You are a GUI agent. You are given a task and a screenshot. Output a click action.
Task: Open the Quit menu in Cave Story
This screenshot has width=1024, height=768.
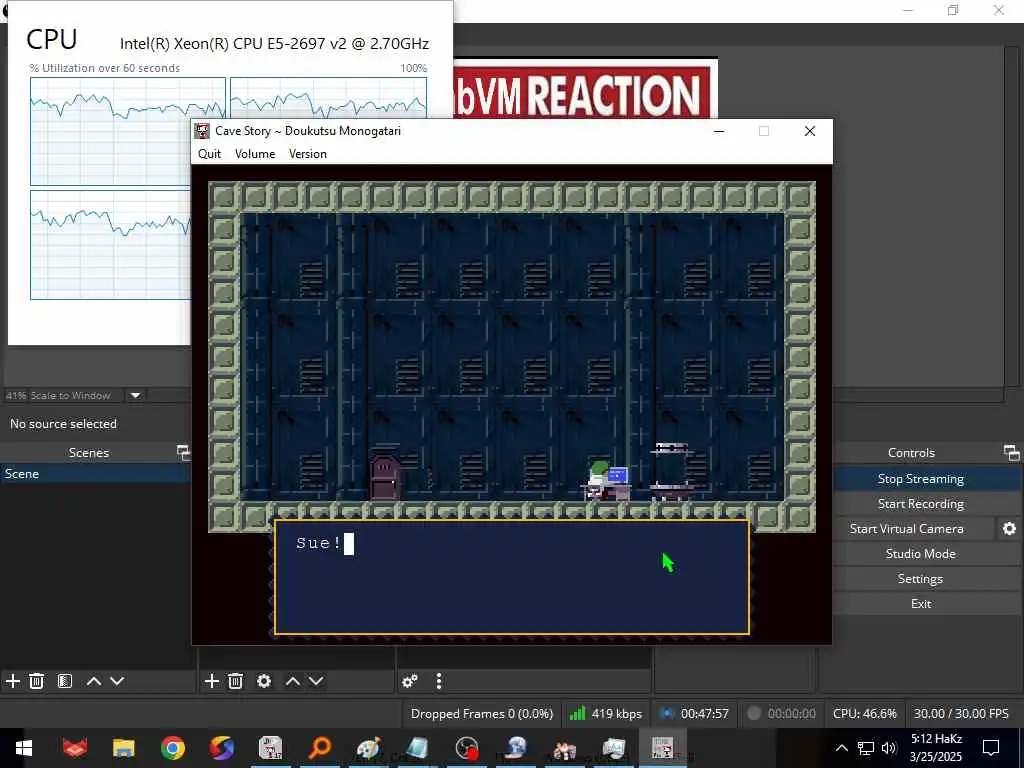point(210,153)
